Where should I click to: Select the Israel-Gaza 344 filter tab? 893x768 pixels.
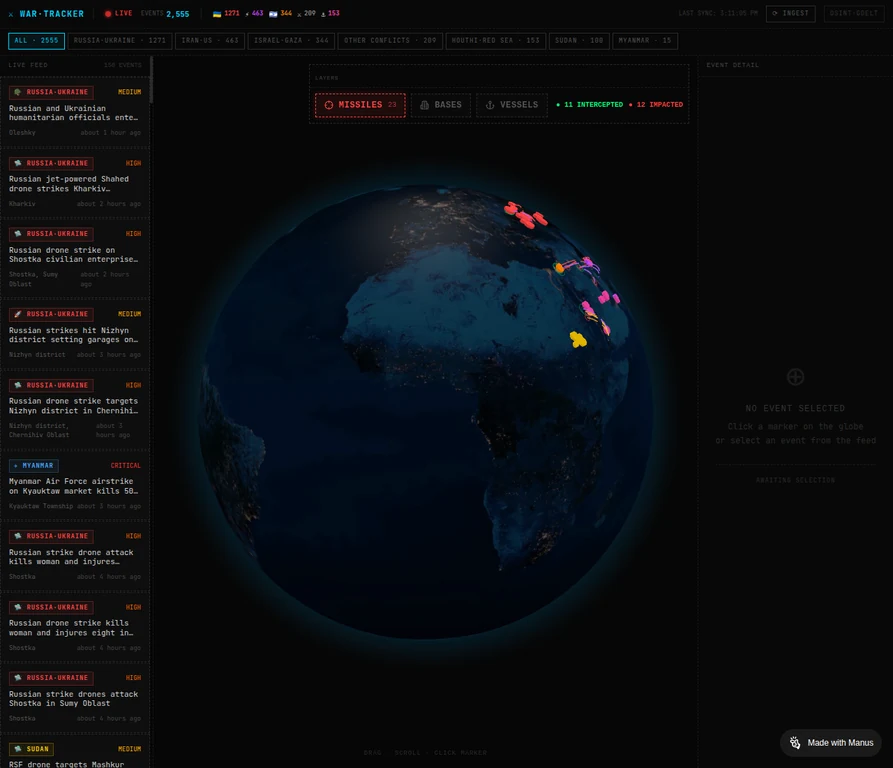pos(291,40)
